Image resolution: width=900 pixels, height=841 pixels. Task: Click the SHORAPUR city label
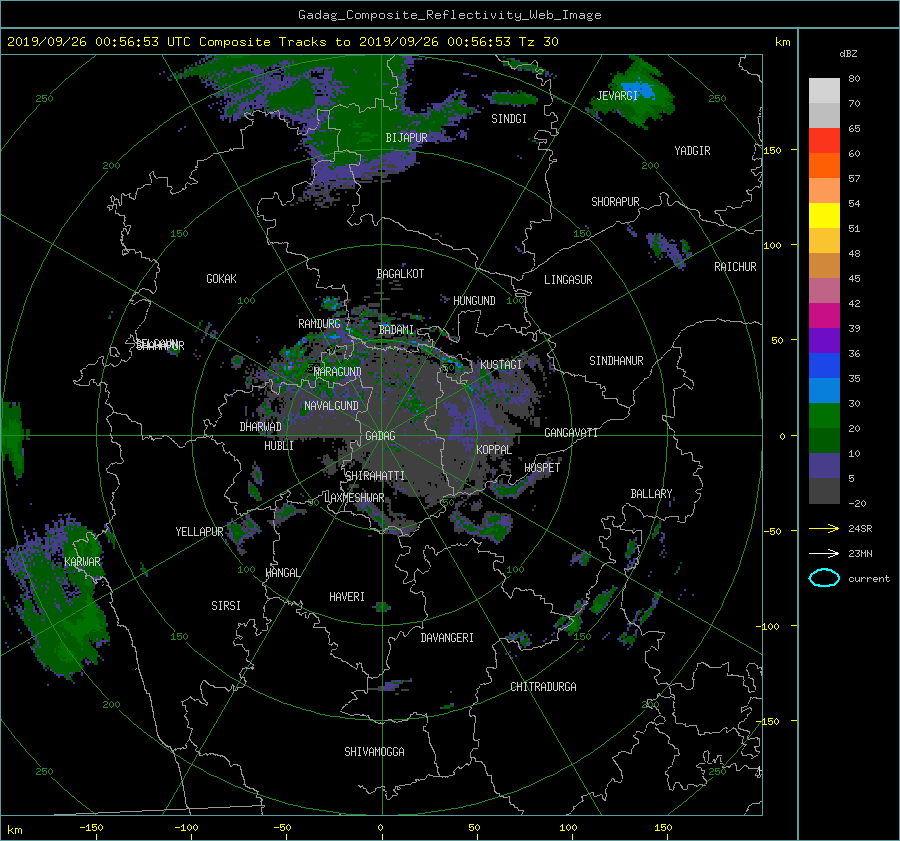pos(615,202)
